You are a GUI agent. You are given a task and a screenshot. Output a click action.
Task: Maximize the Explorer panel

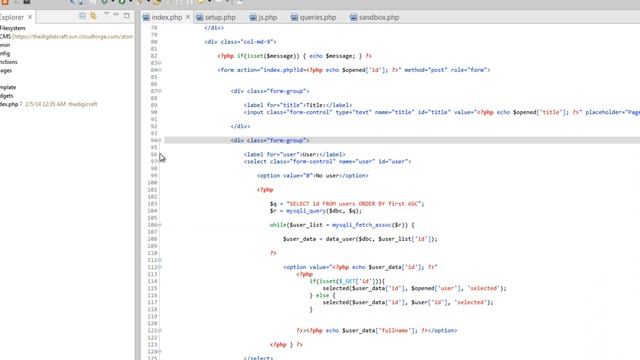point(127,16)
